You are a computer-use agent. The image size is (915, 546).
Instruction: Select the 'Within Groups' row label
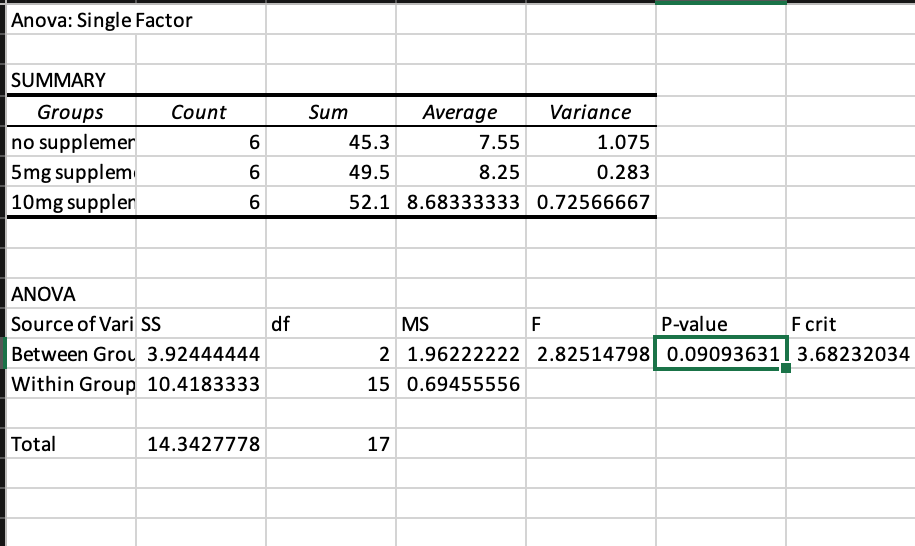point(71,384)
